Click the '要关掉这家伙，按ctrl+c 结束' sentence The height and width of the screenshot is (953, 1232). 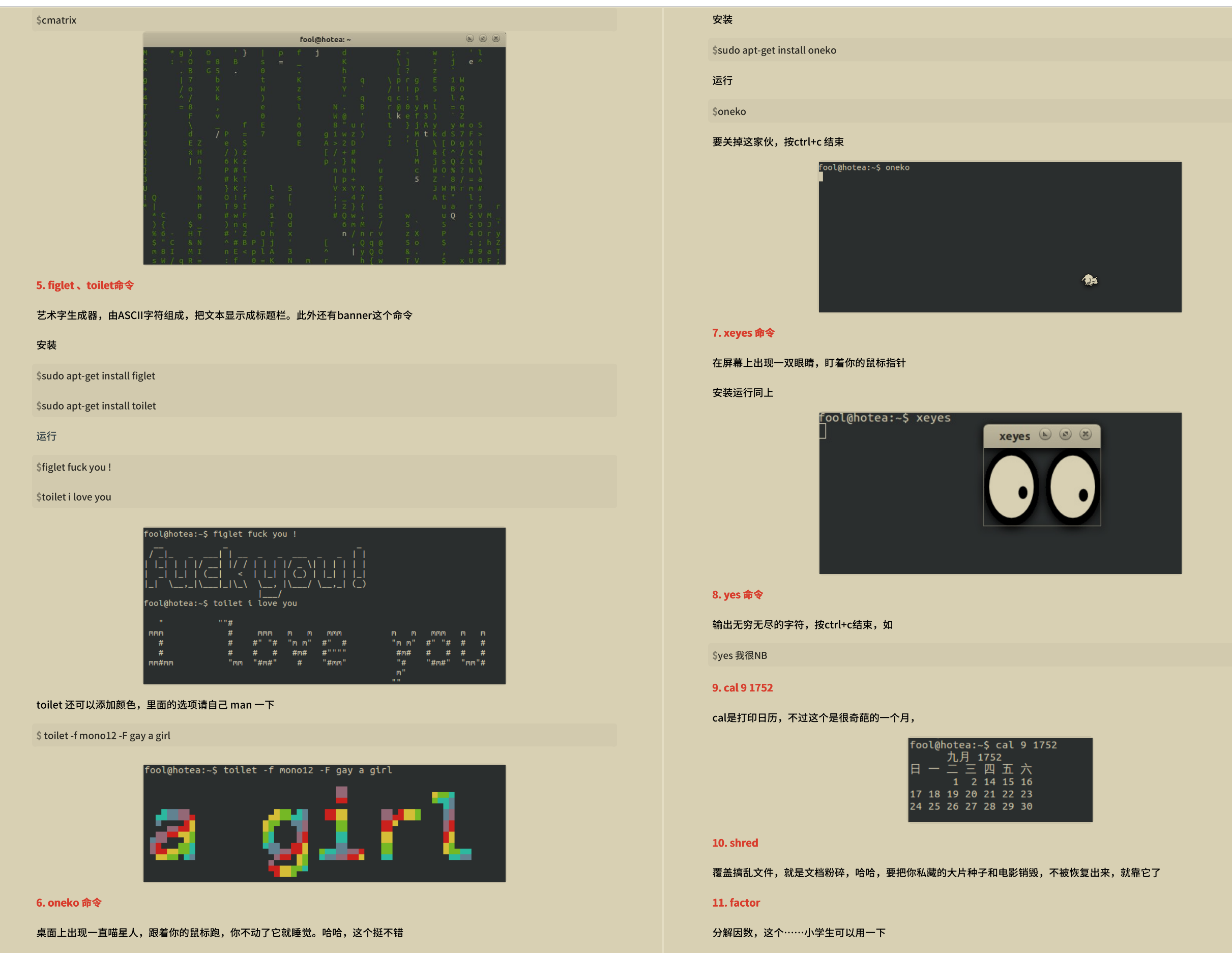click(778, 141)
